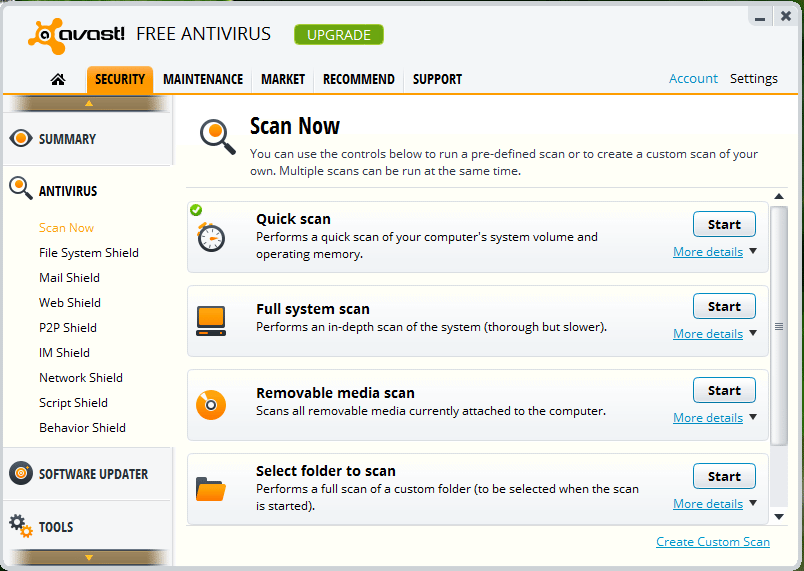Viewport: 804px width, 571px height.
Task: Expand More details arrow for Full system scan
Action: 753,334
